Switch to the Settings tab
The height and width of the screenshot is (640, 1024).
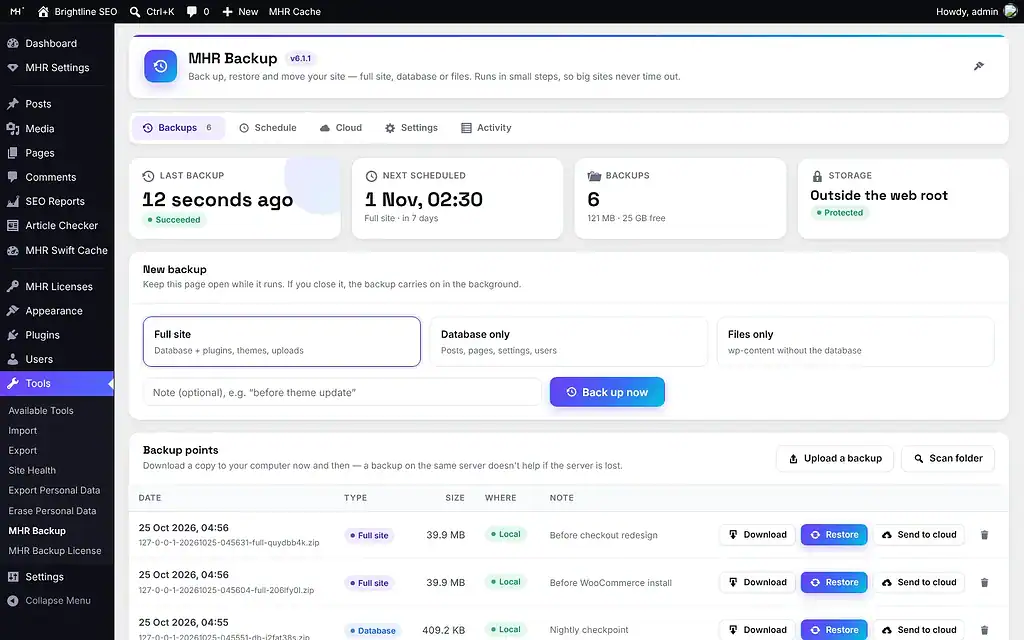[x=411, y=128]
